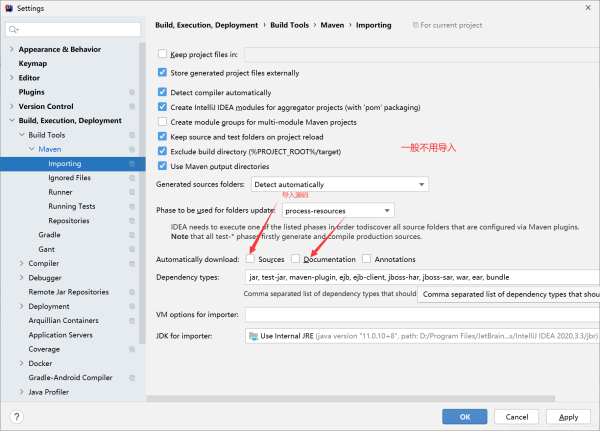The width and height of the screenshot is (600, 431).
Task: Open the Generated sources folders dropdown
Action: coord(338,185)
